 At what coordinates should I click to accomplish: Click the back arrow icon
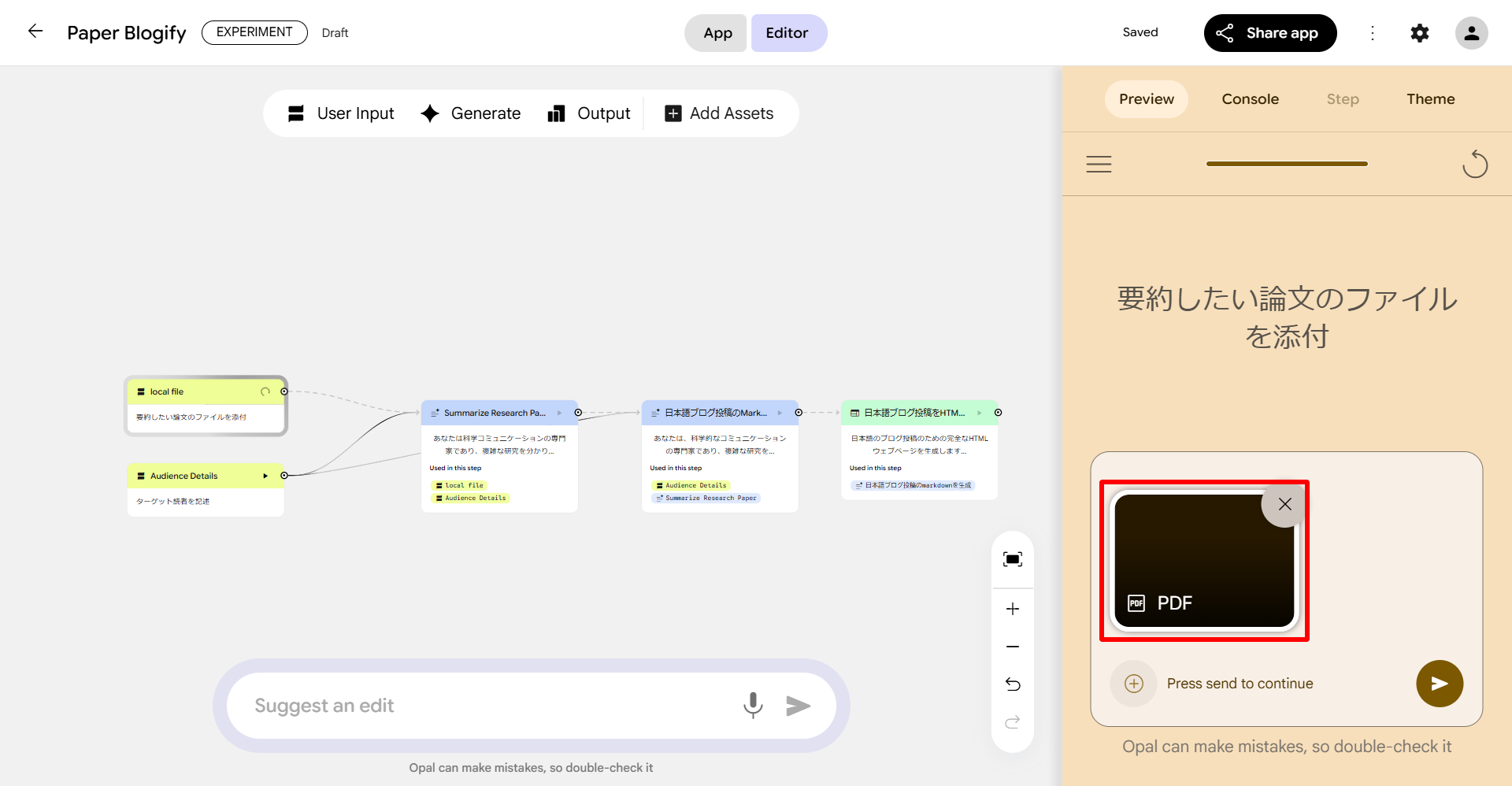[35, 32]
